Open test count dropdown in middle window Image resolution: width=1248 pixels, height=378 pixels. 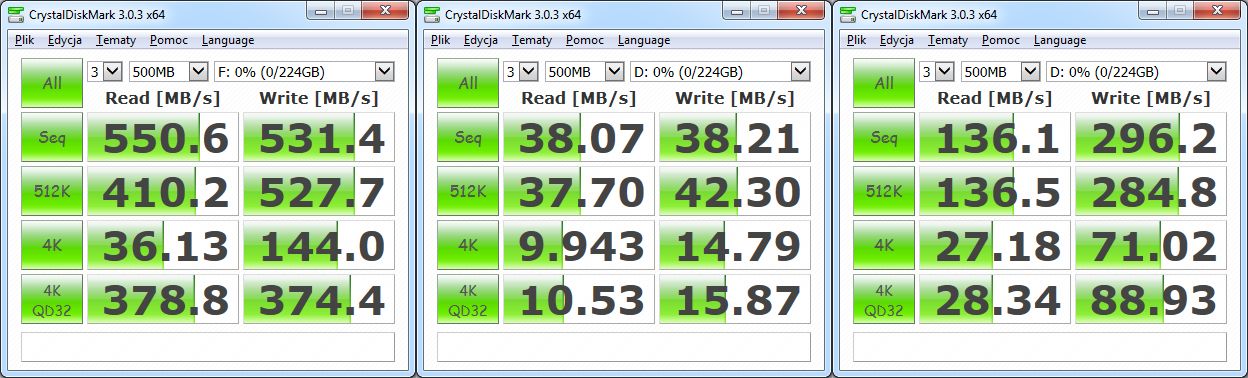click(521, 72)
